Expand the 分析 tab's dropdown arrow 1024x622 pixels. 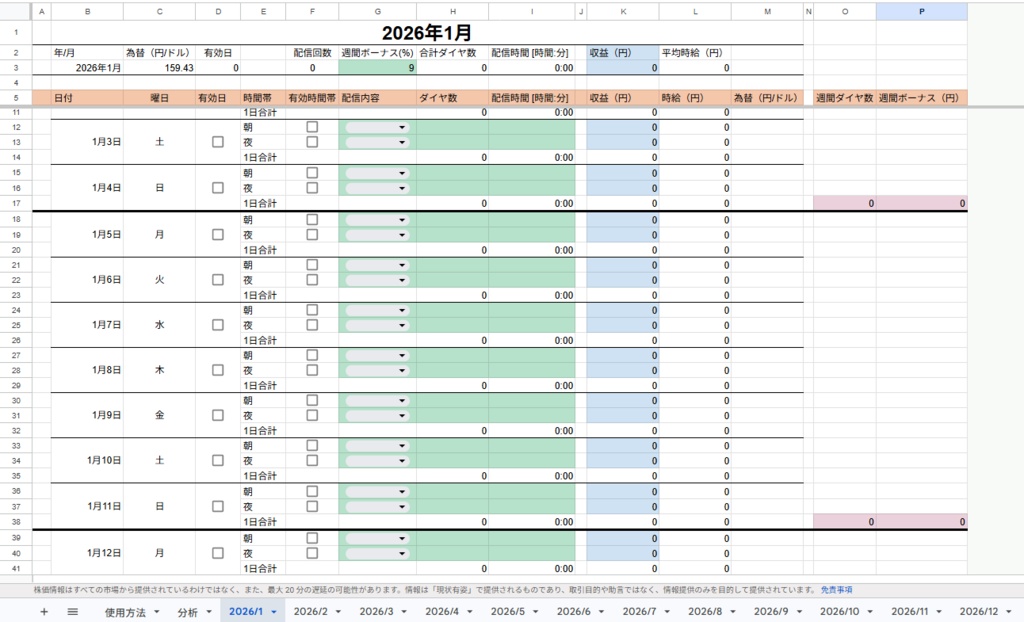click(x=209, y=612)
